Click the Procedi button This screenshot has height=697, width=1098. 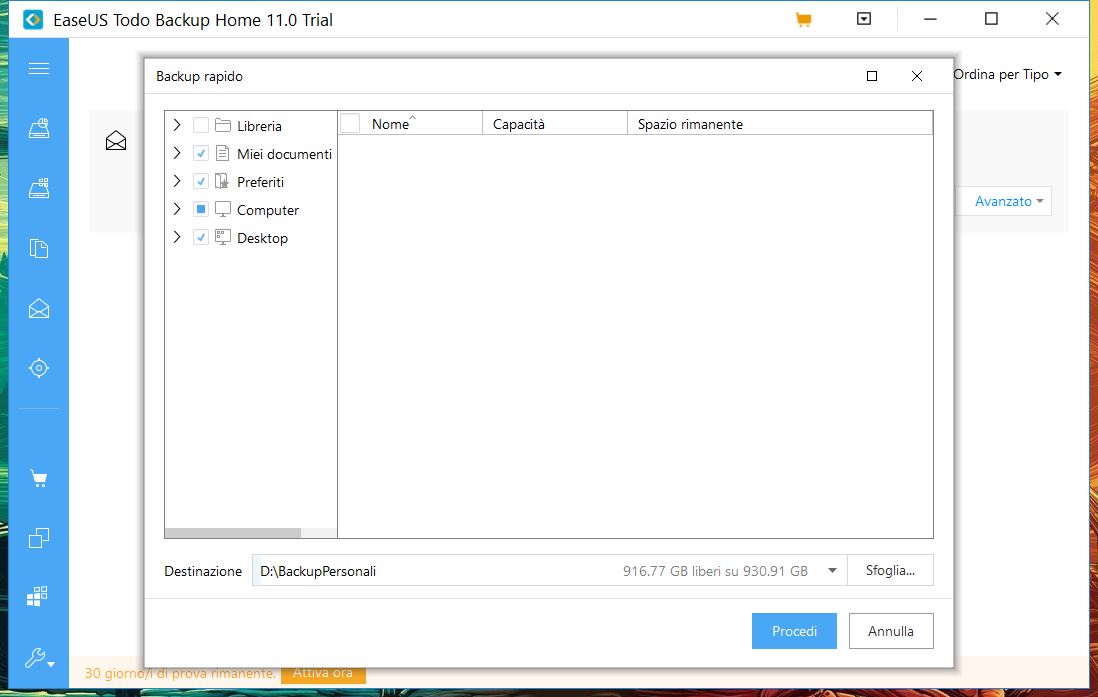coord(794,631)
